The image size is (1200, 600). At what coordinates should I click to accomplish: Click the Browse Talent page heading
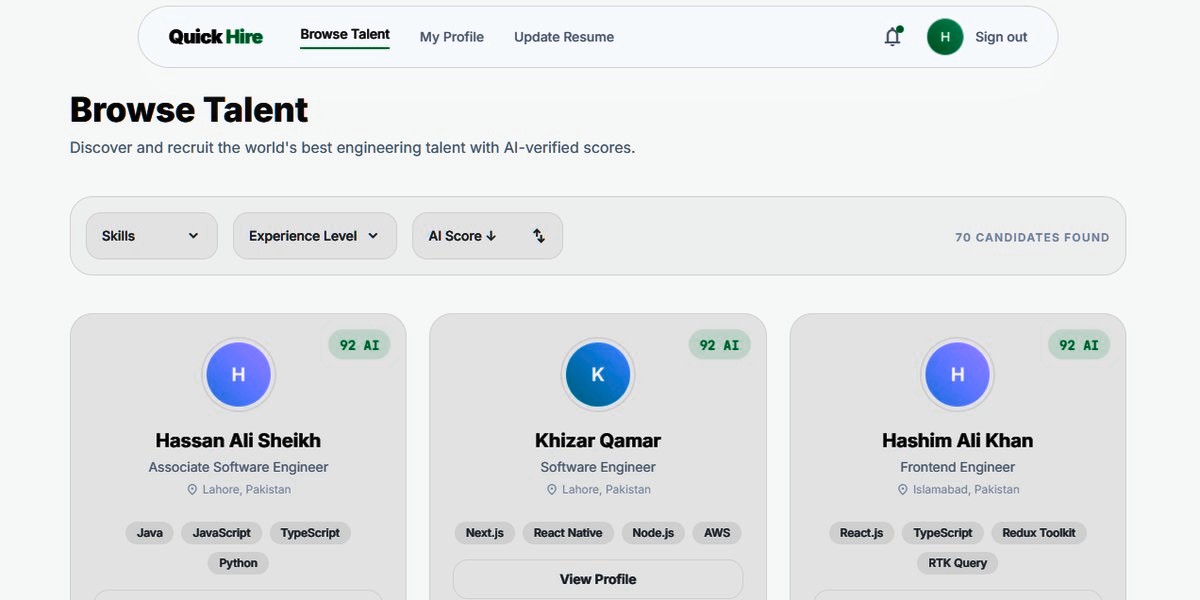pyautogui.click(x=189, y=109)
